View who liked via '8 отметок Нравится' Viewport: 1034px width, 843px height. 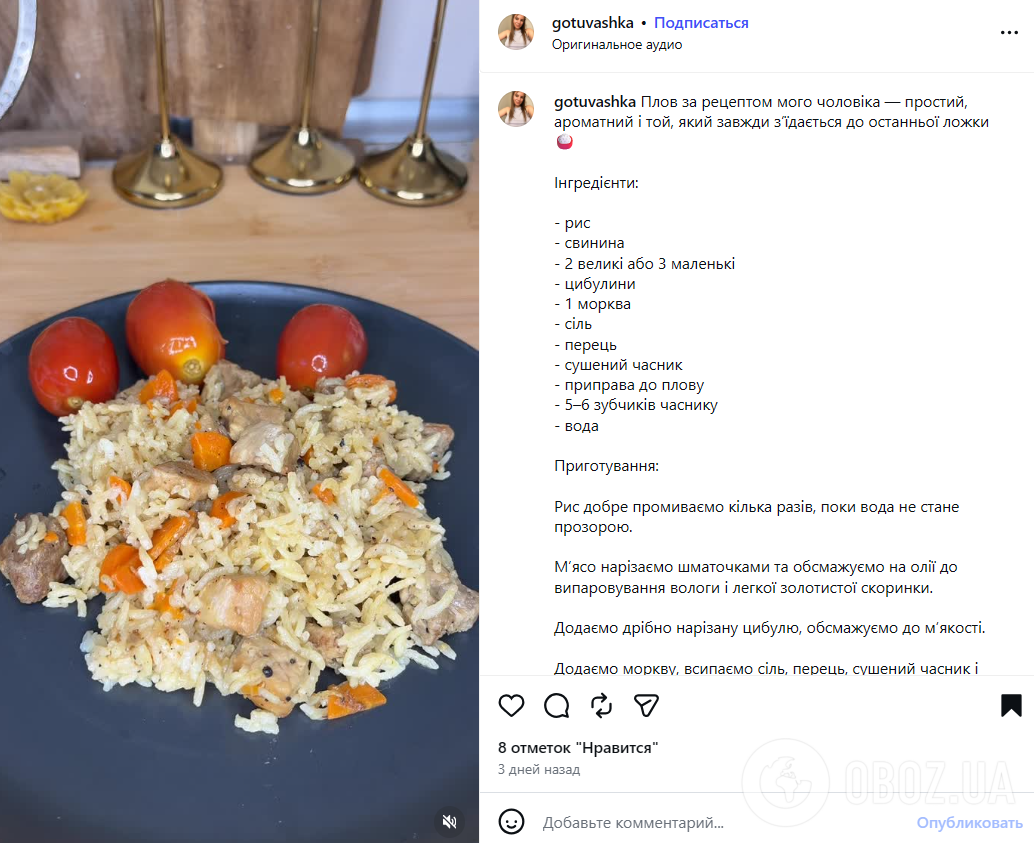(x=579, y=746)
